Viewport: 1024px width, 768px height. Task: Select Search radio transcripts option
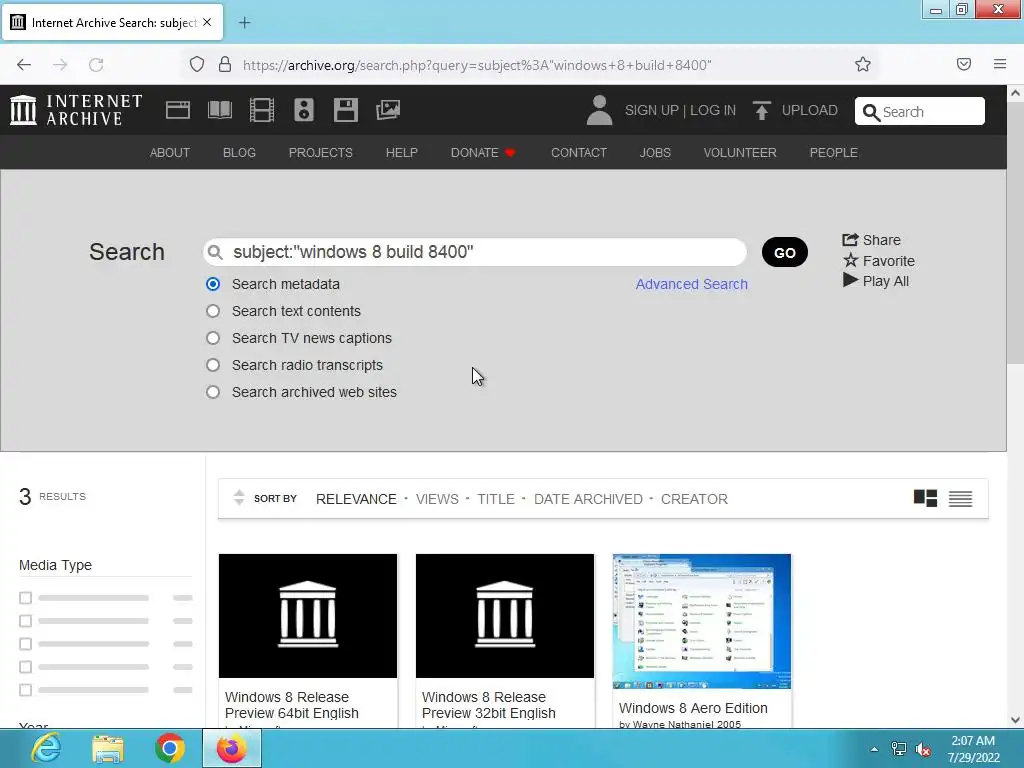pyautogui.click(x=213, y=365)
